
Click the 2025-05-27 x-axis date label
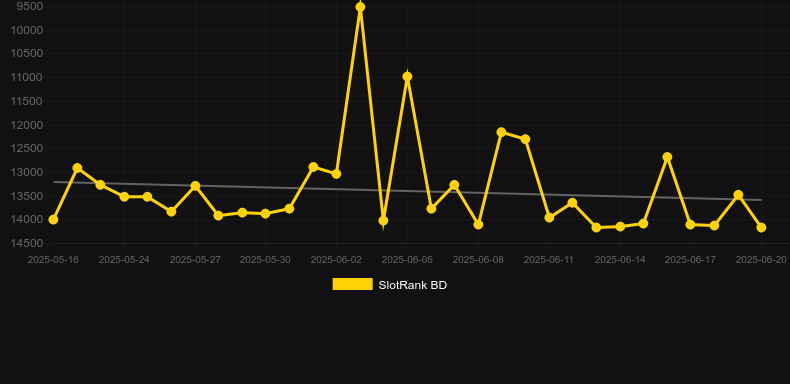tap(195, 260)
